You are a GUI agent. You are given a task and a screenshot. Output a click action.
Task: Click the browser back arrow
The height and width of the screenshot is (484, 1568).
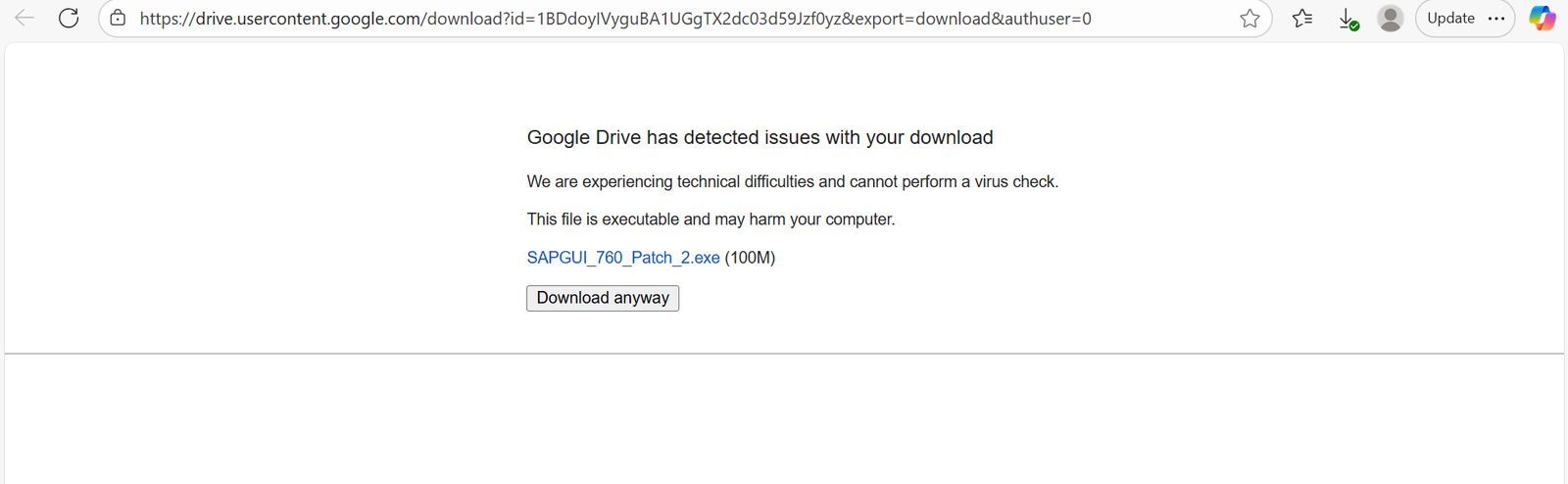click(x=24, y=18)
